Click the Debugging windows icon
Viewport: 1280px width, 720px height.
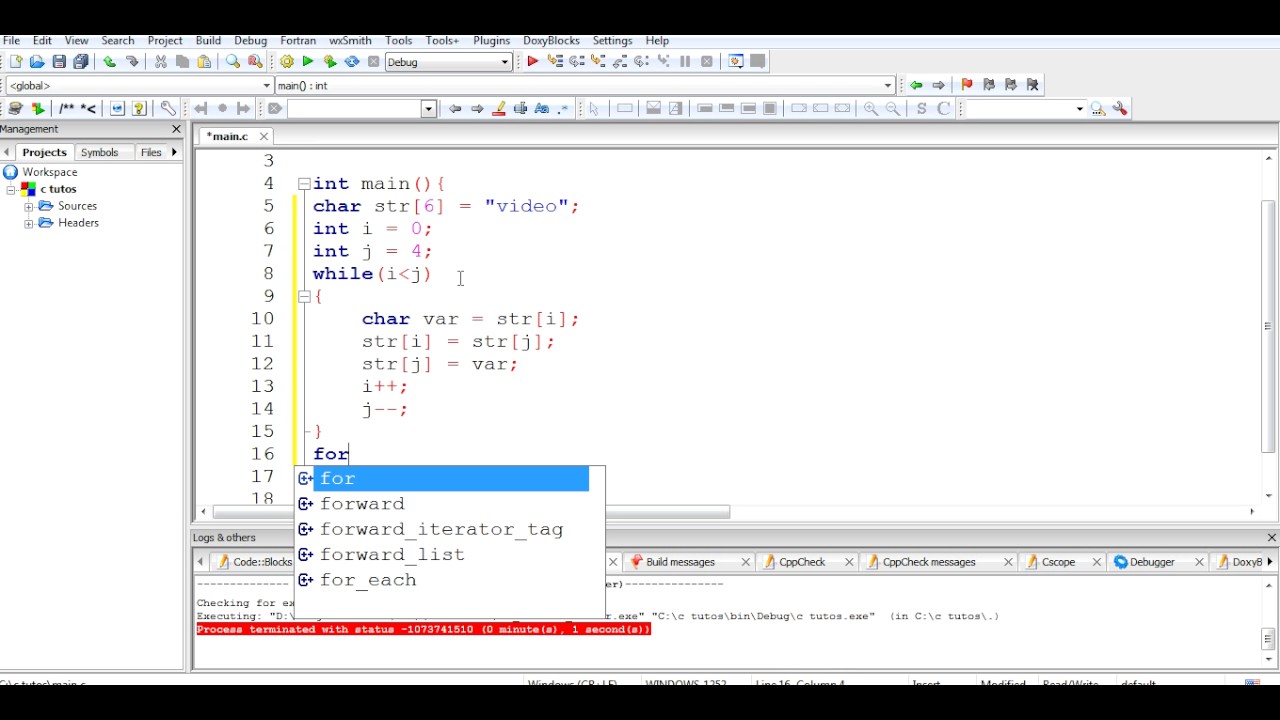pos(736,62)
